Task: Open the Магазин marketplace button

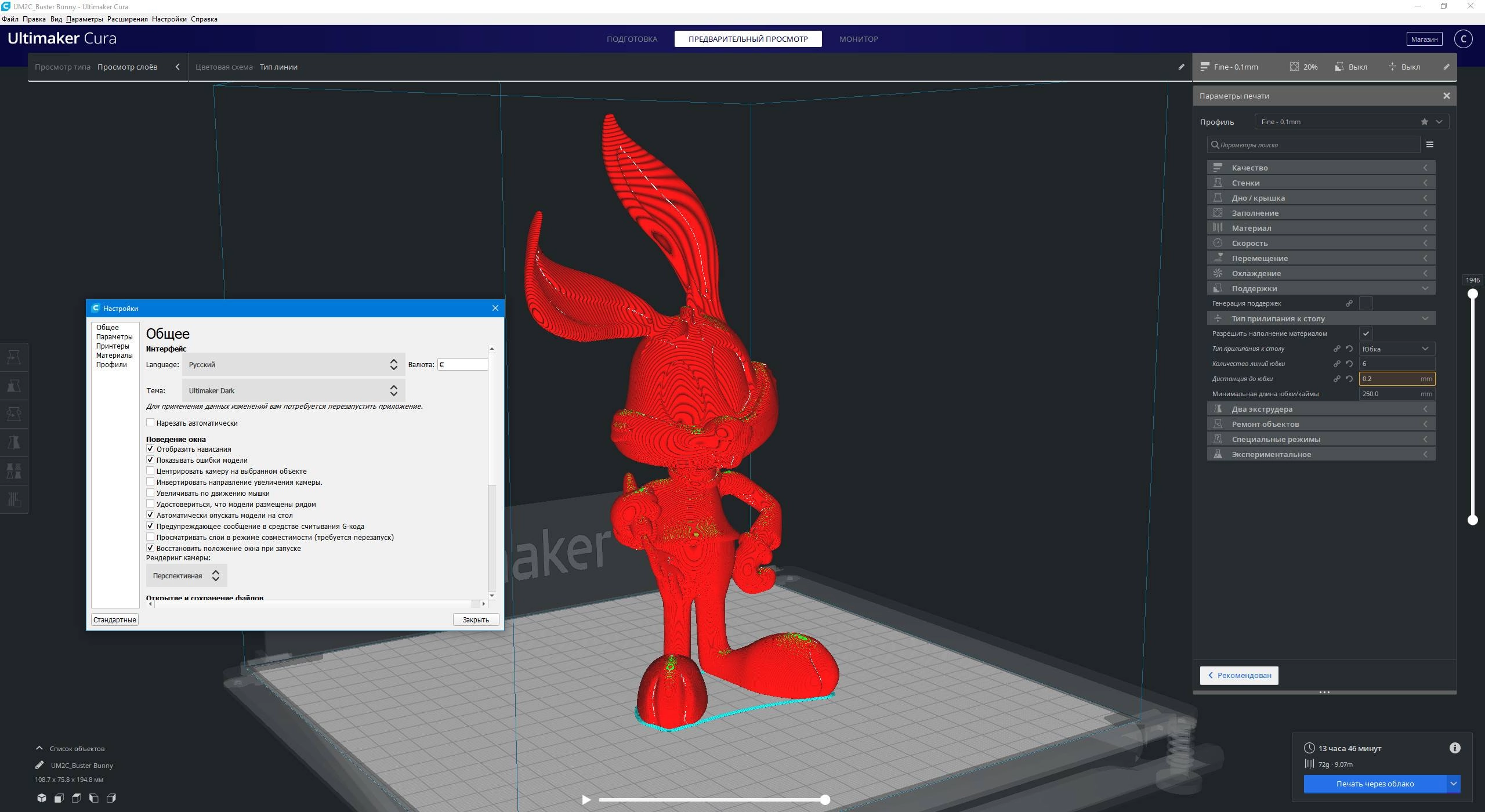Action: click(1424, 39)
